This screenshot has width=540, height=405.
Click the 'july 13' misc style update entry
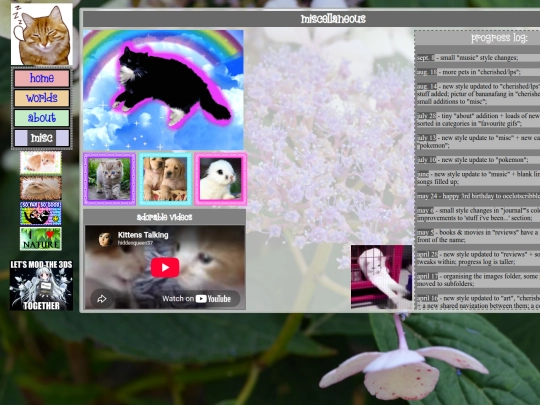pyautogui.click(x=478, y=142)
